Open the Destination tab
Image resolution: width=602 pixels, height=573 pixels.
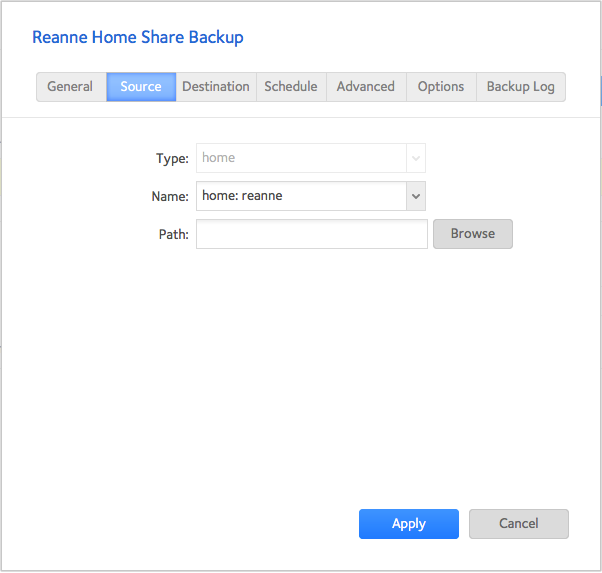[216, 87]
